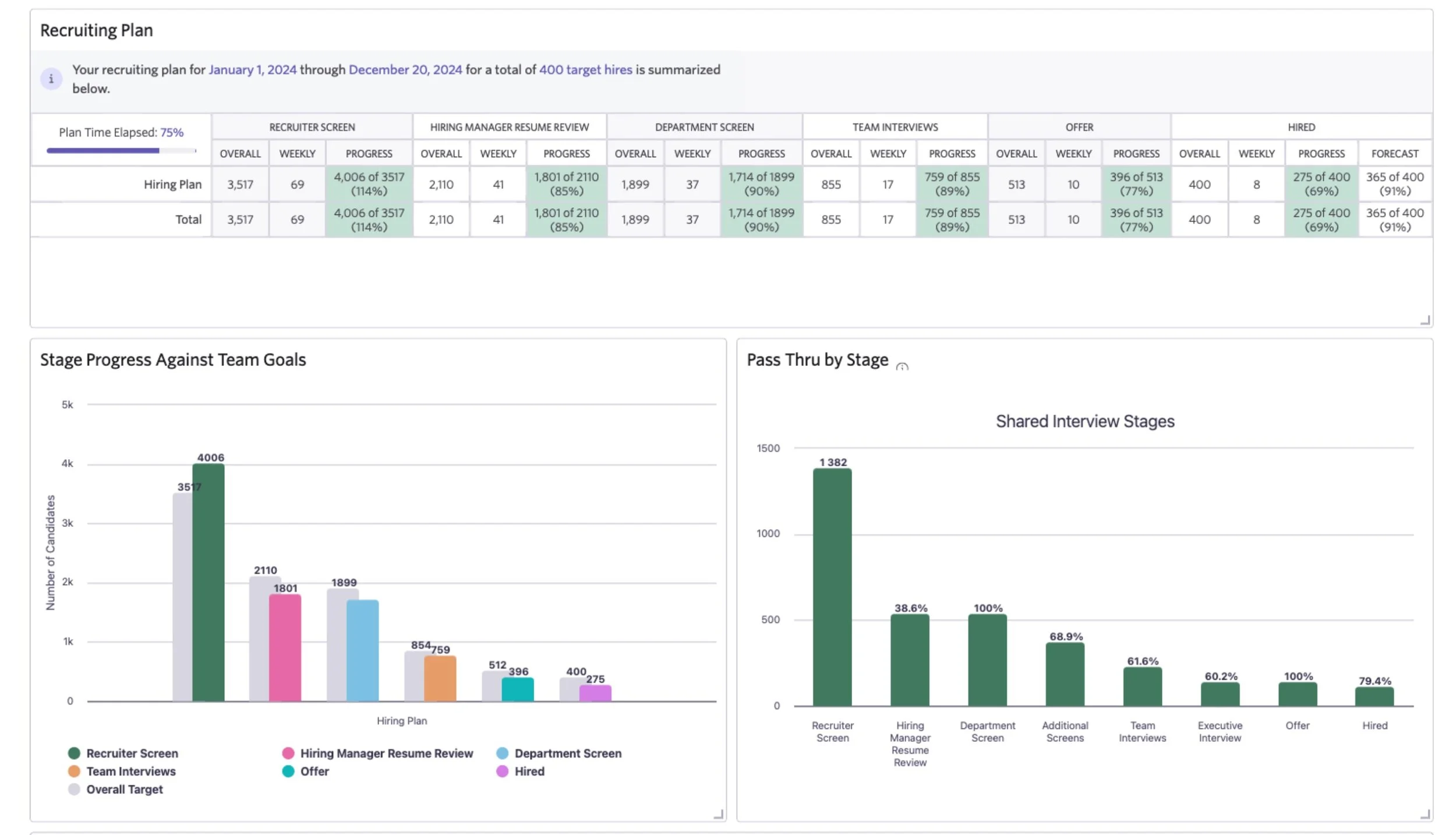Click the Pass Thru by Stage panel resize handle
Viewport: 1456px width, 835px height.
pyautogui.click(x=1425, y=814)
